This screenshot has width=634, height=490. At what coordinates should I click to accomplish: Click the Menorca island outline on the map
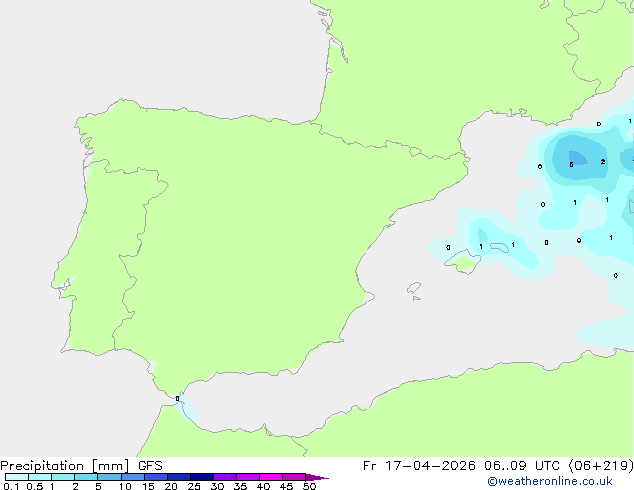(x=500, y=247)
